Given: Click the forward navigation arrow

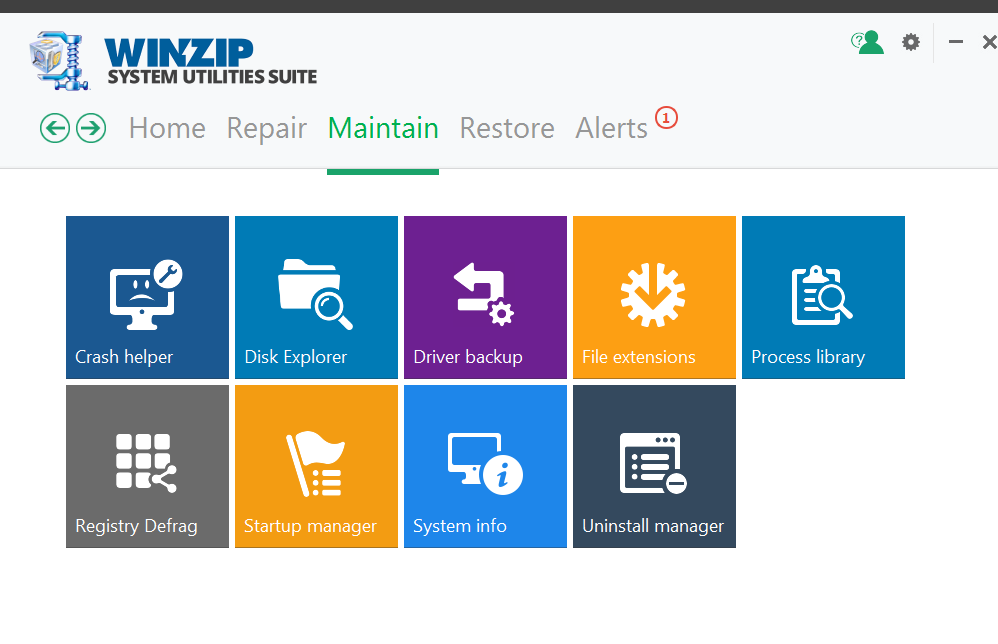Looking at the screenshot, I should pyautogui.click(x=91, y=128).
